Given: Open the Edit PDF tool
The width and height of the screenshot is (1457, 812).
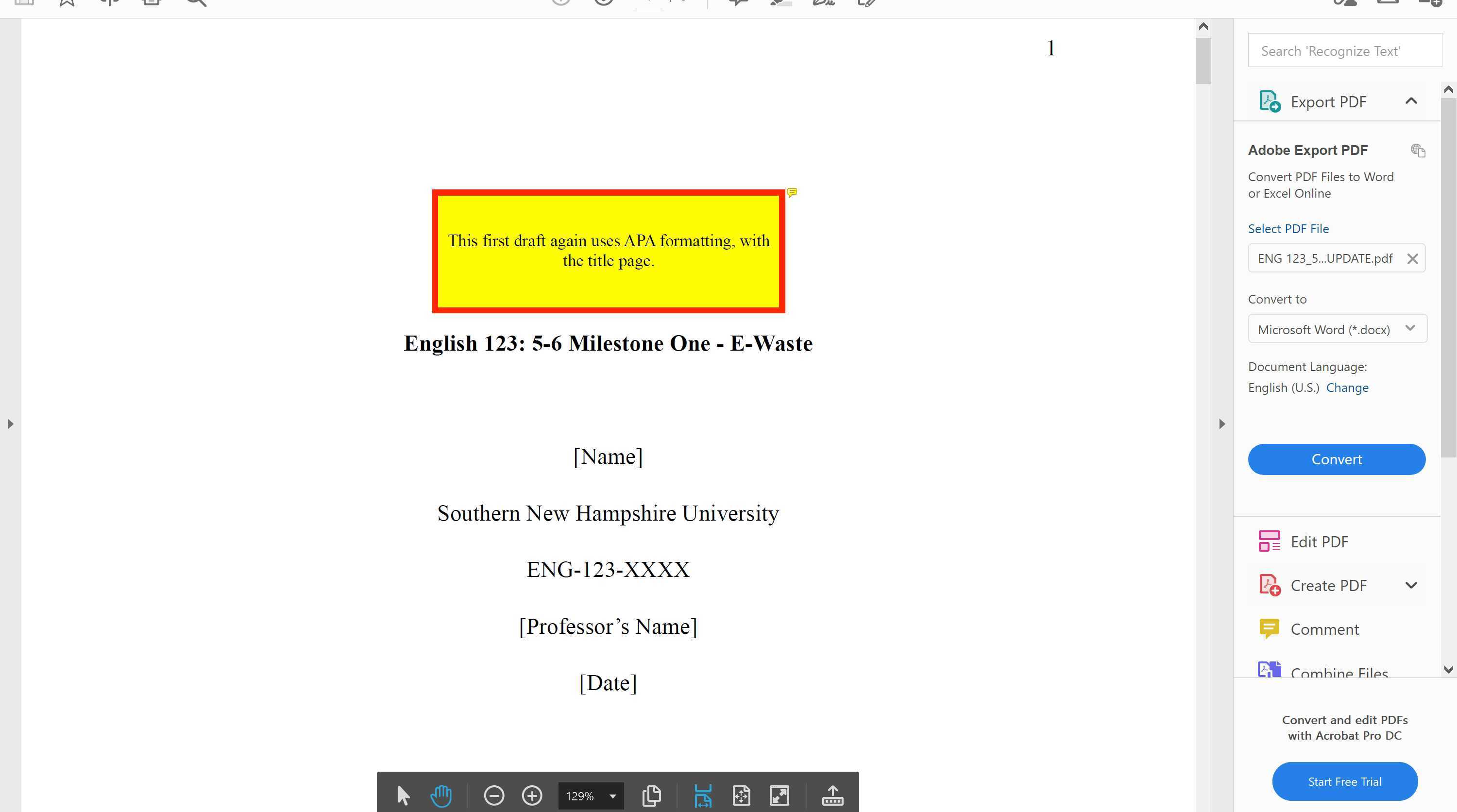Looking at the screenshot, I should tap(1320, 541).
